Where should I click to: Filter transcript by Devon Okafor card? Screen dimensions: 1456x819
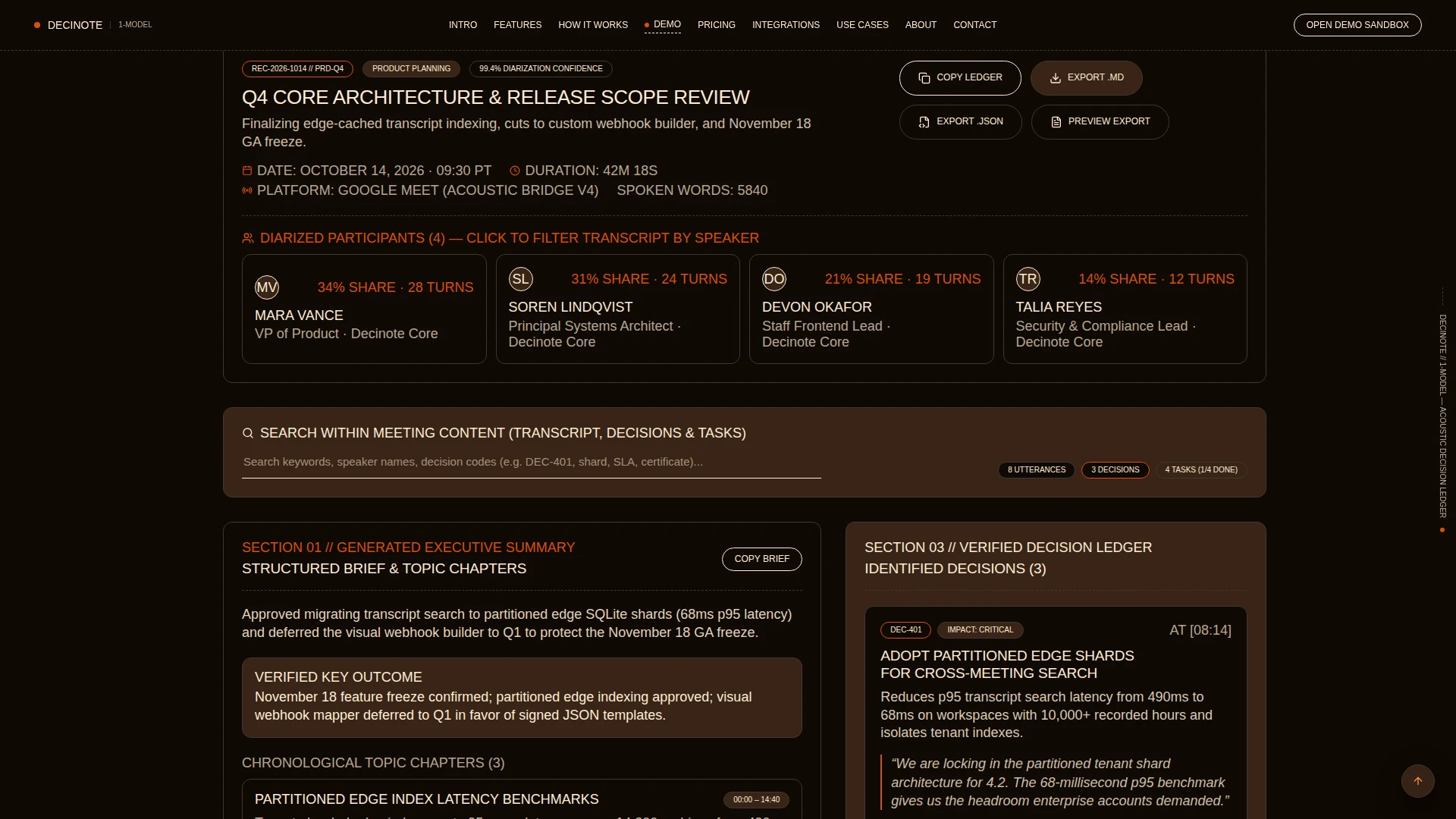pos(871,309)
